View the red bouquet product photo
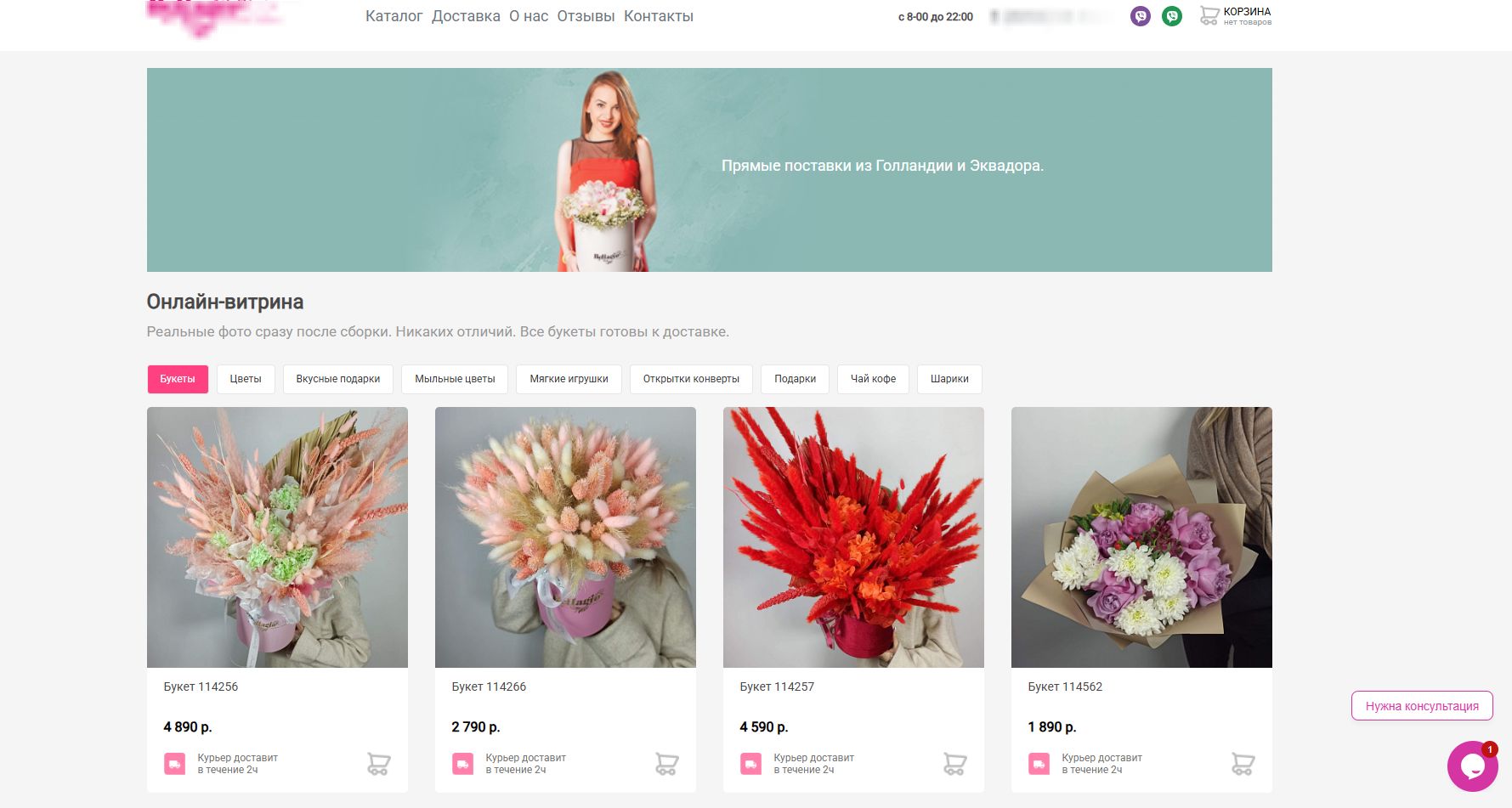 tap(853, 537)
